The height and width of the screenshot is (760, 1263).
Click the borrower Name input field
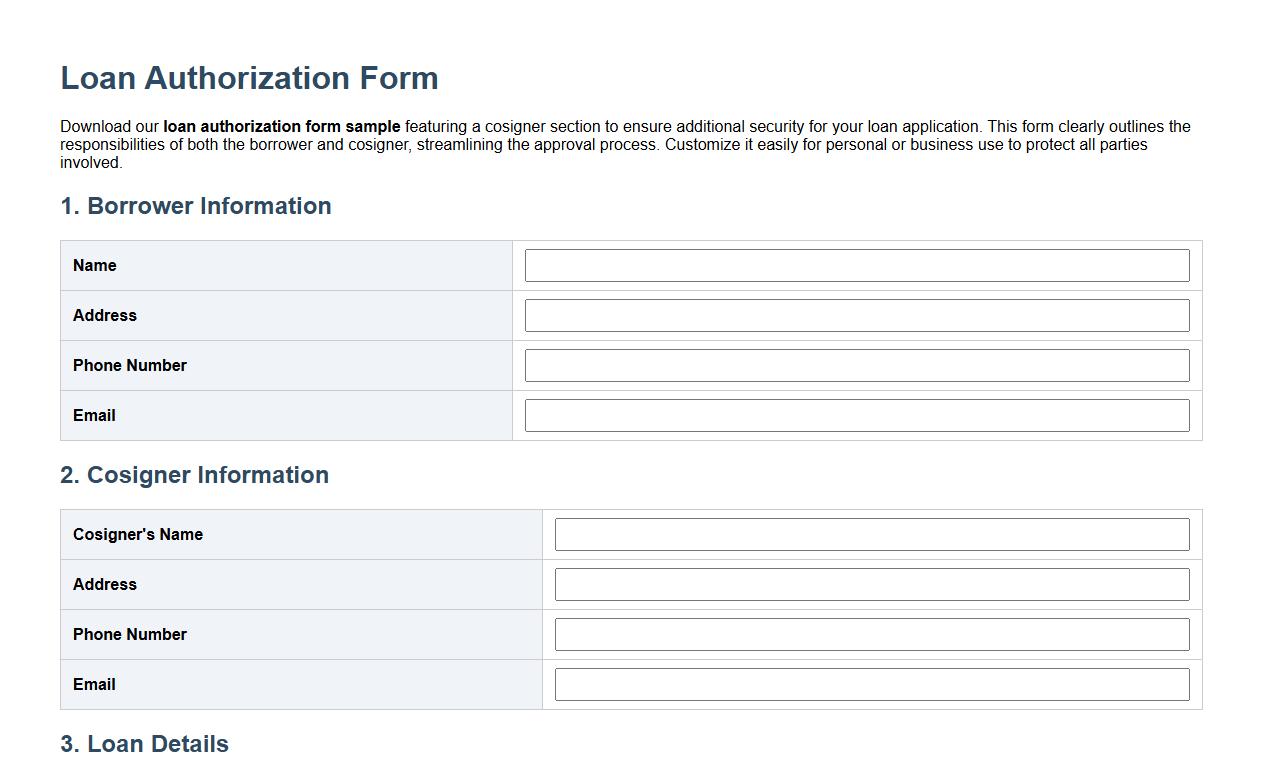(x=856, y=265)
